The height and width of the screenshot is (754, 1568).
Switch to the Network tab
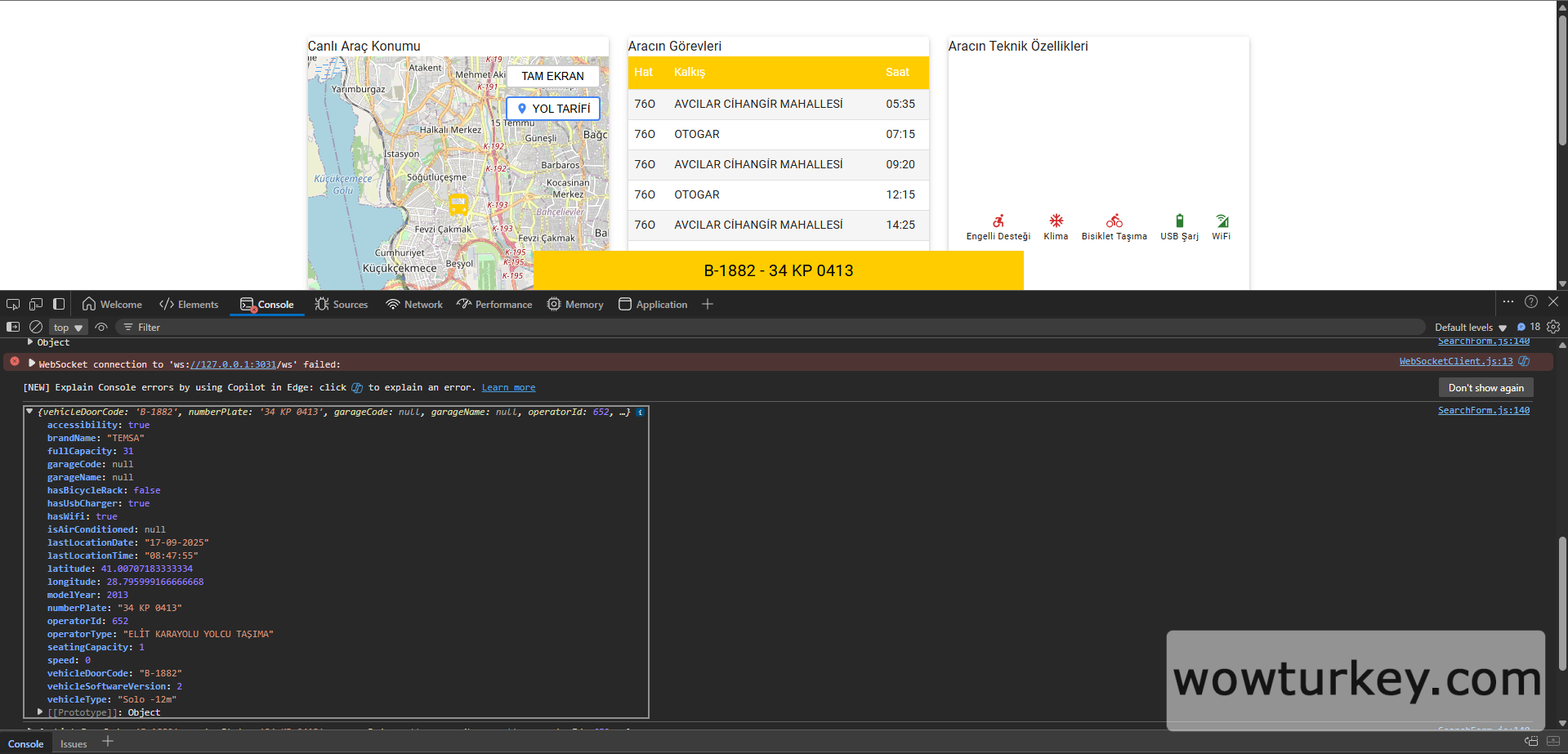414,305
